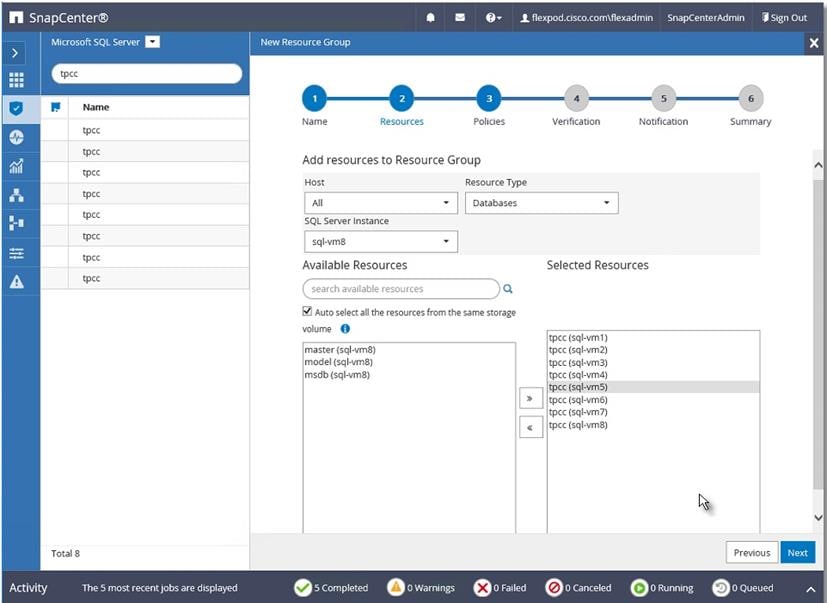The width and height of the screenshot is (827, 603).
Task: Select tpcc (sql-vm5) in Selected Resources
Action: pos(653,387)
